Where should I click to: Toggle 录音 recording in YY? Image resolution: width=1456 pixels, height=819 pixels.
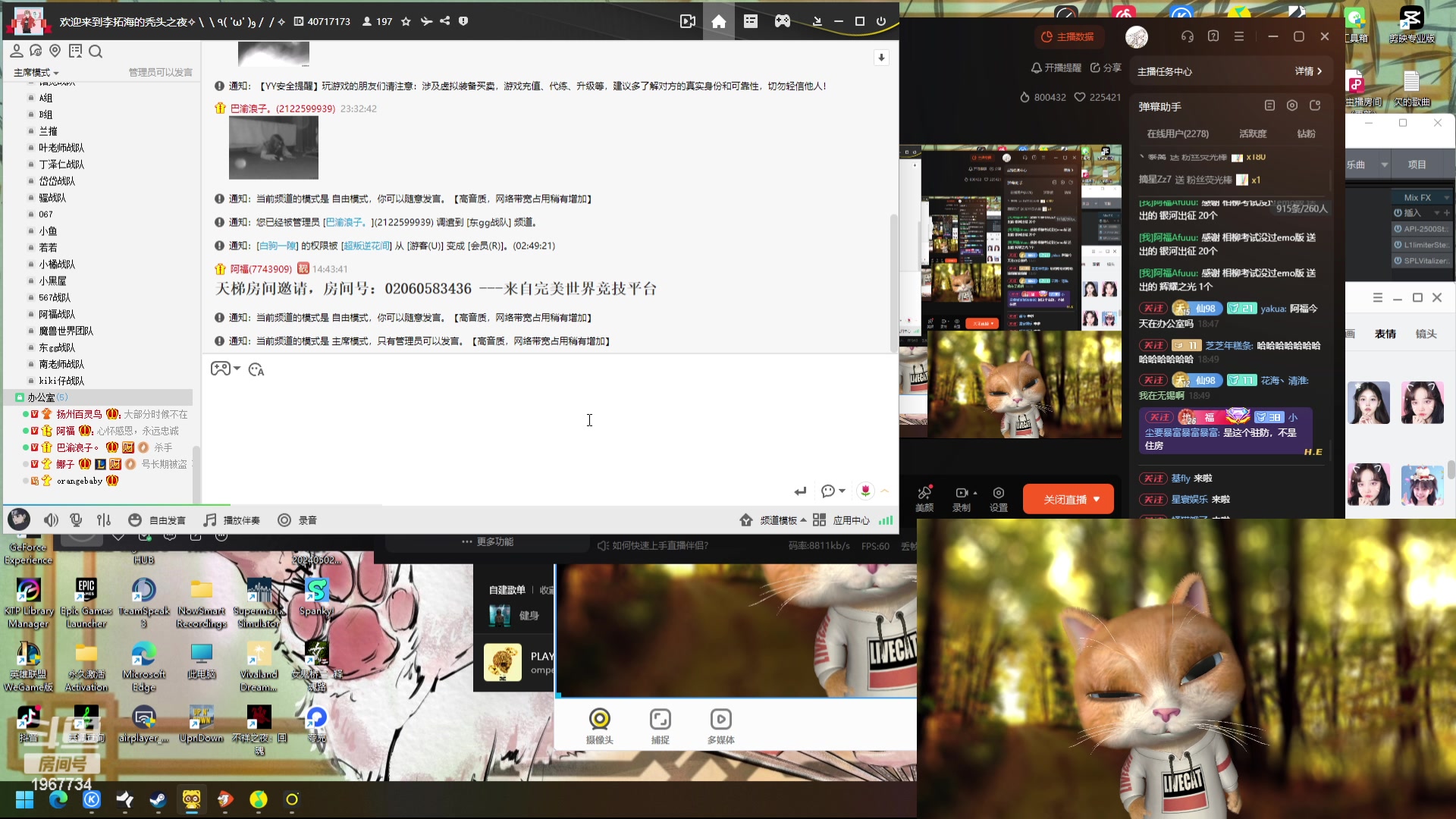click(297, 520)
